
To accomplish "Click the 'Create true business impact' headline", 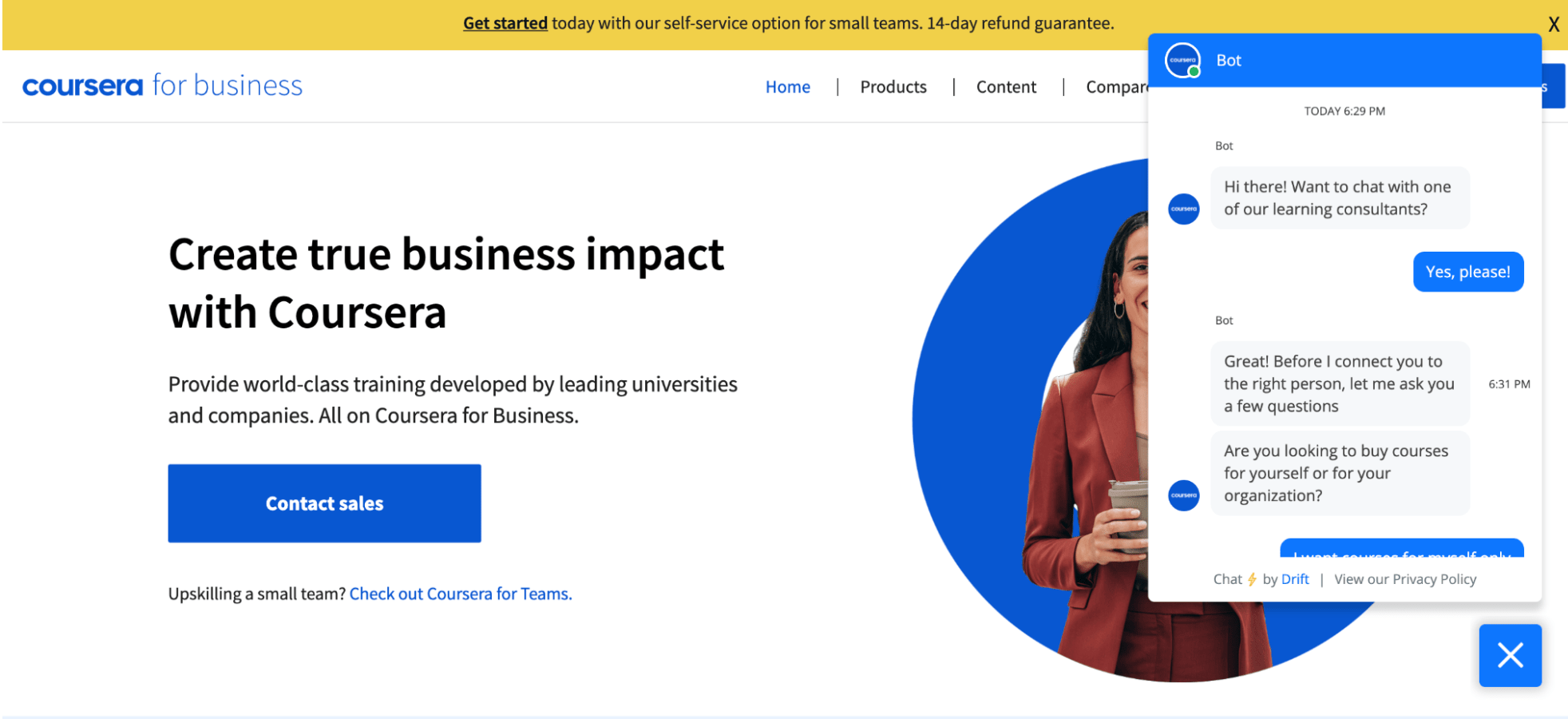I will (x=445, y=283).
